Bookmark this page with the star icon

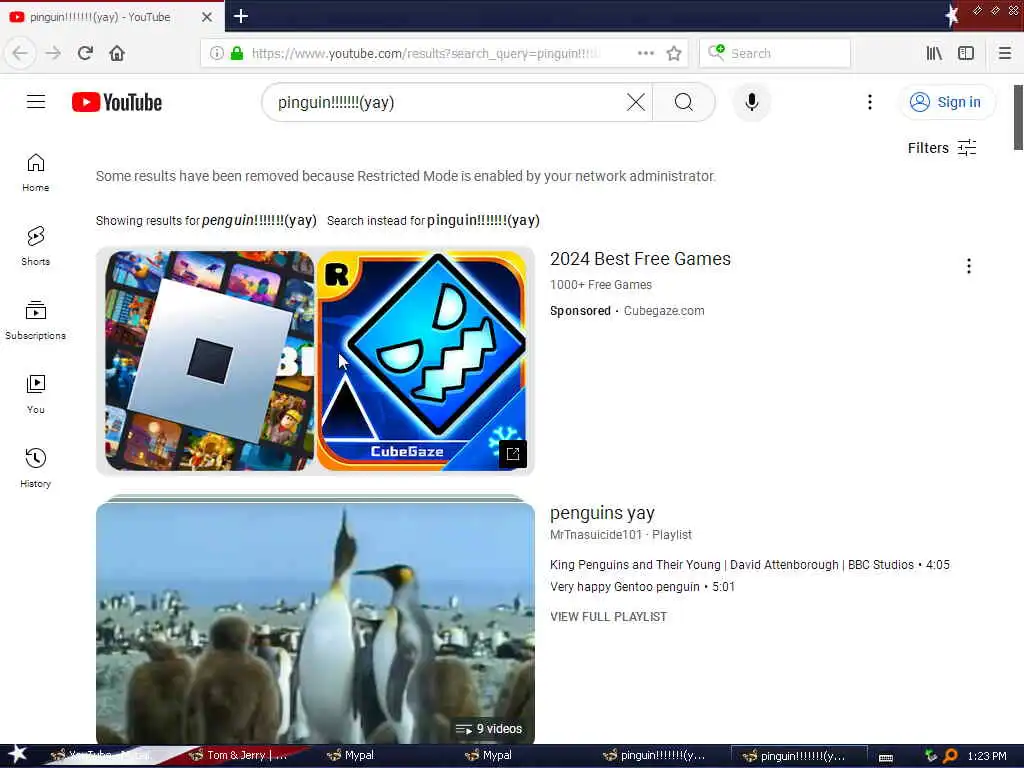(674, 53)
